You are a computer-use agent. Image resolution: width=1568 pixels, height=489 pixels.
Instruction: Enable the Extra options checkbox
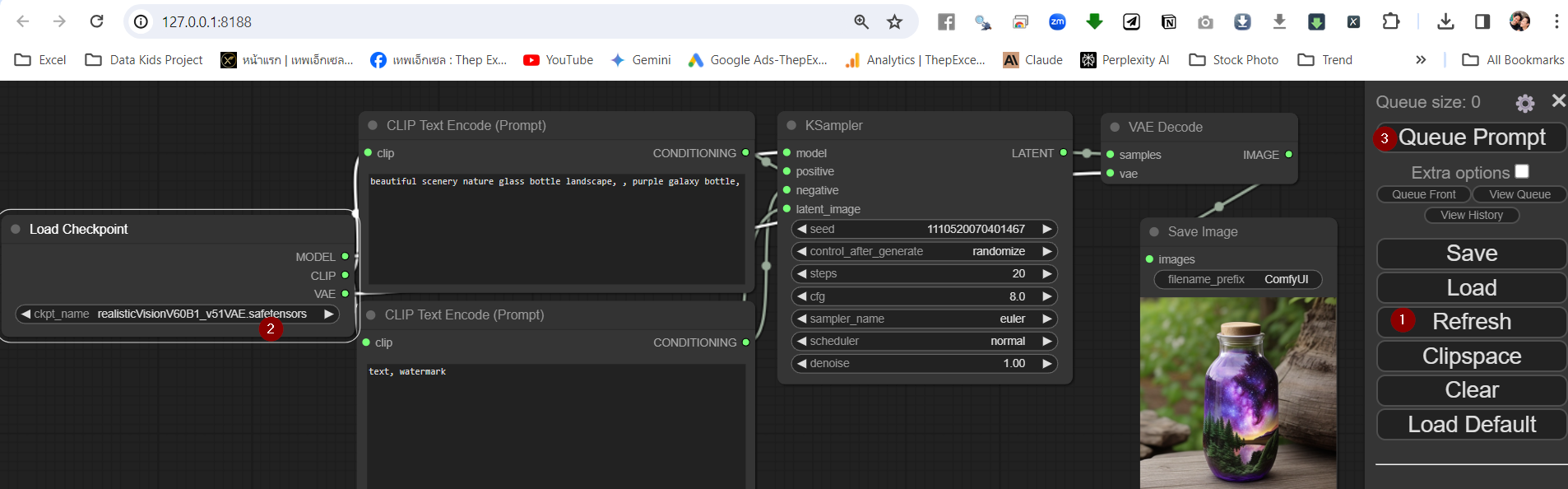click(1522, 171)
